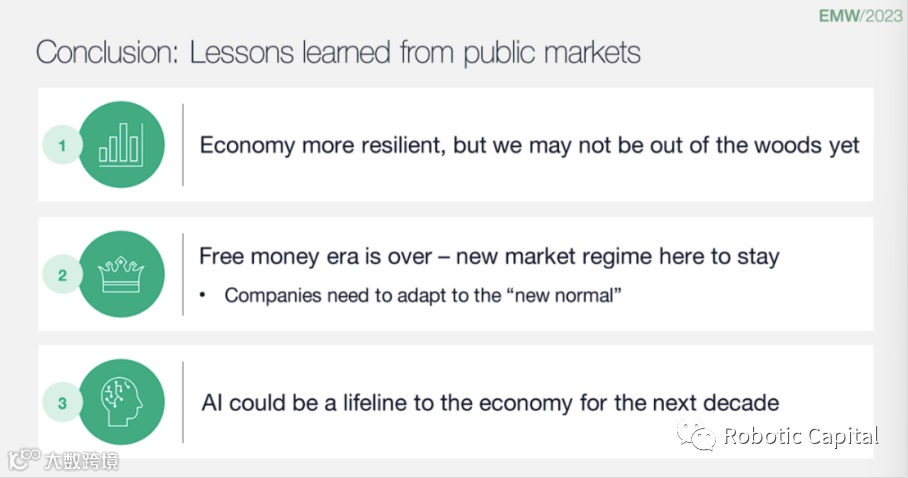This screenshot has height=478, width=908.
Task: Click the 大数跨境 watermark text
Action: click(81, 462)
